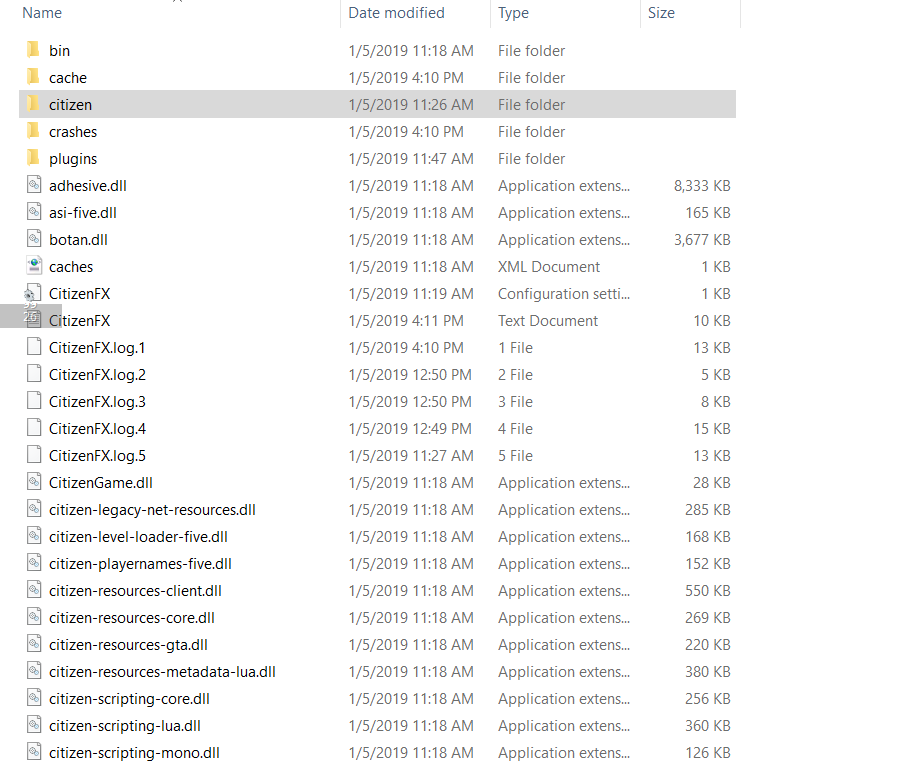Screen dimensions: 914x769
Task: Select the citizen-resources-gta.dll file name
Action: [128, 645]
